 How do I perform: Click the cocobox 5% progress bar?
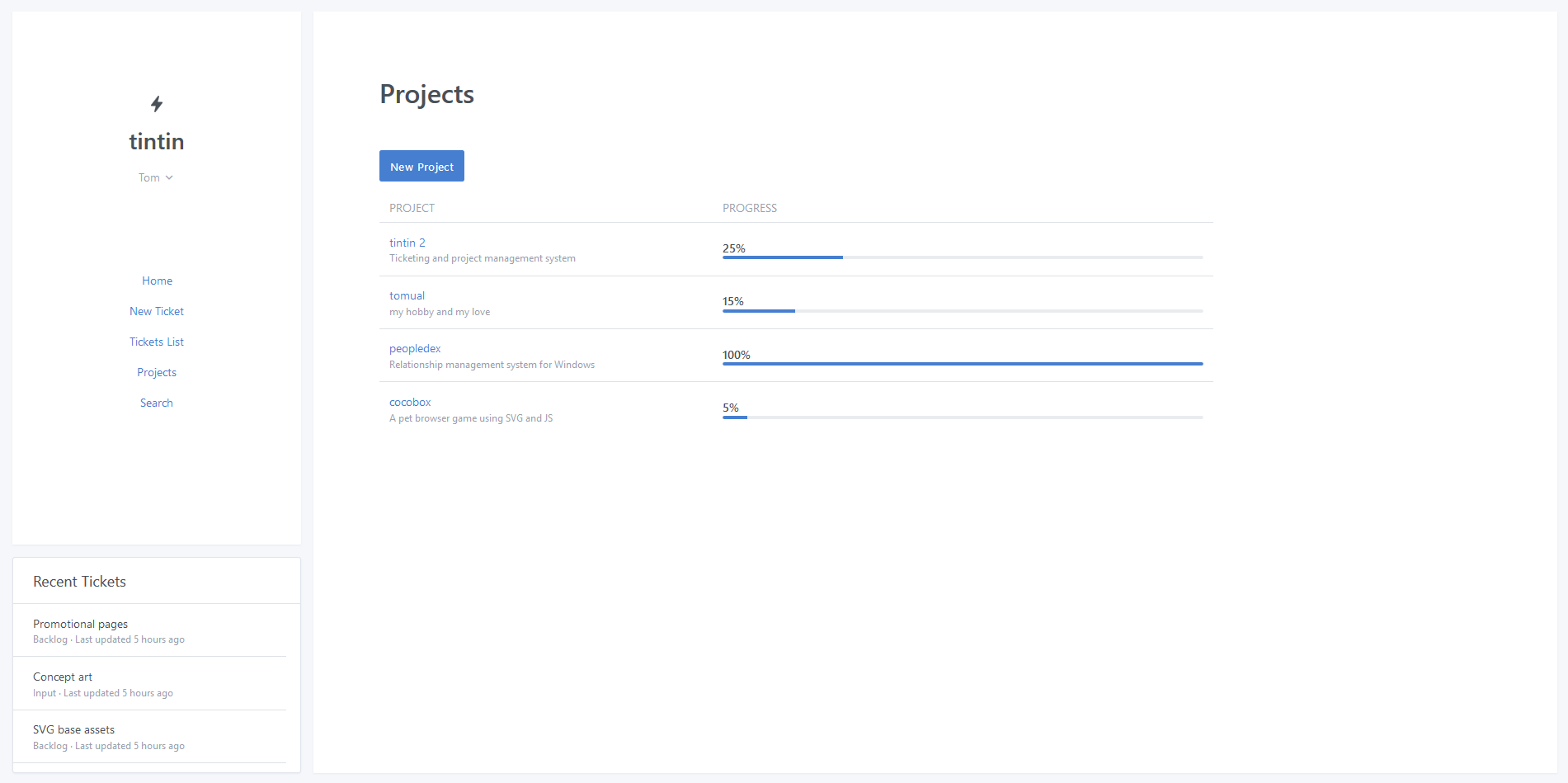[962, 417]
